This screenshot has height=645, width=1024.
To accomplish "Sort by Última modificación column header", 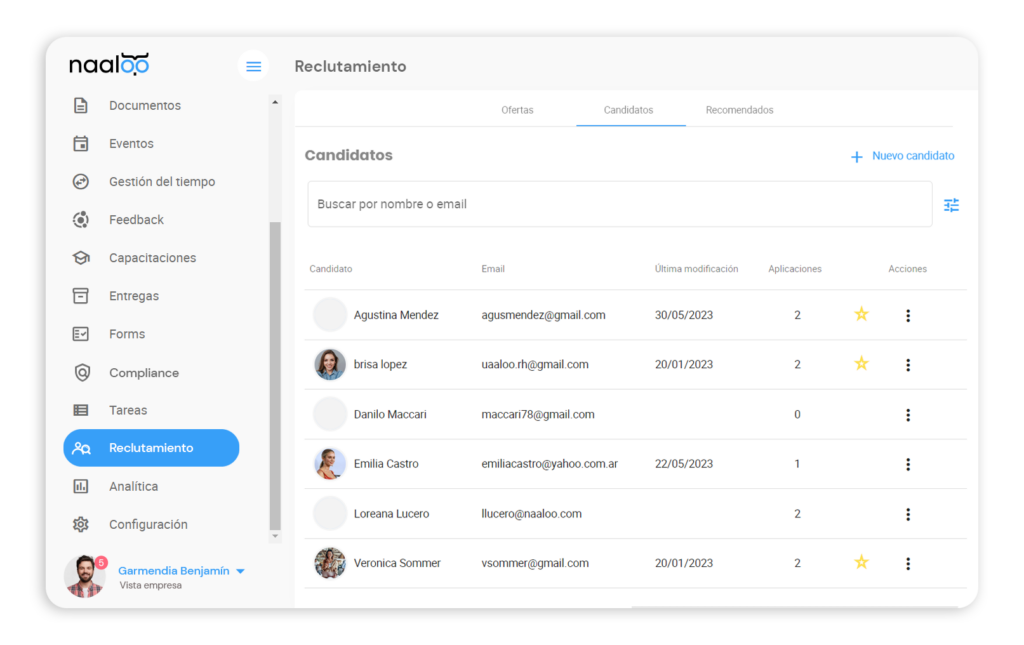I will click(x=696, y=269).
